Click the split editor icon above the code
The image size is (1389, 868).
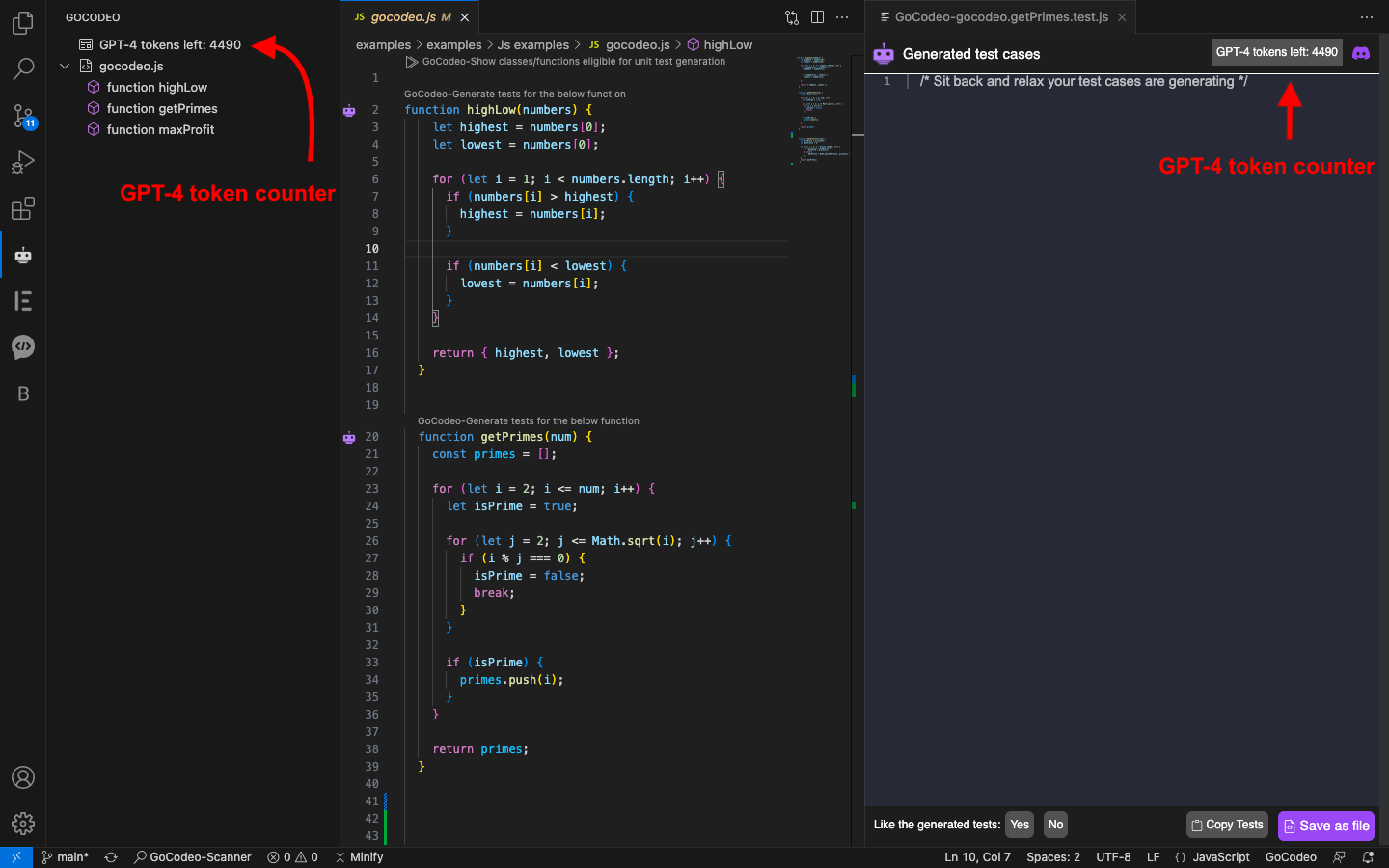pos(816,17)
